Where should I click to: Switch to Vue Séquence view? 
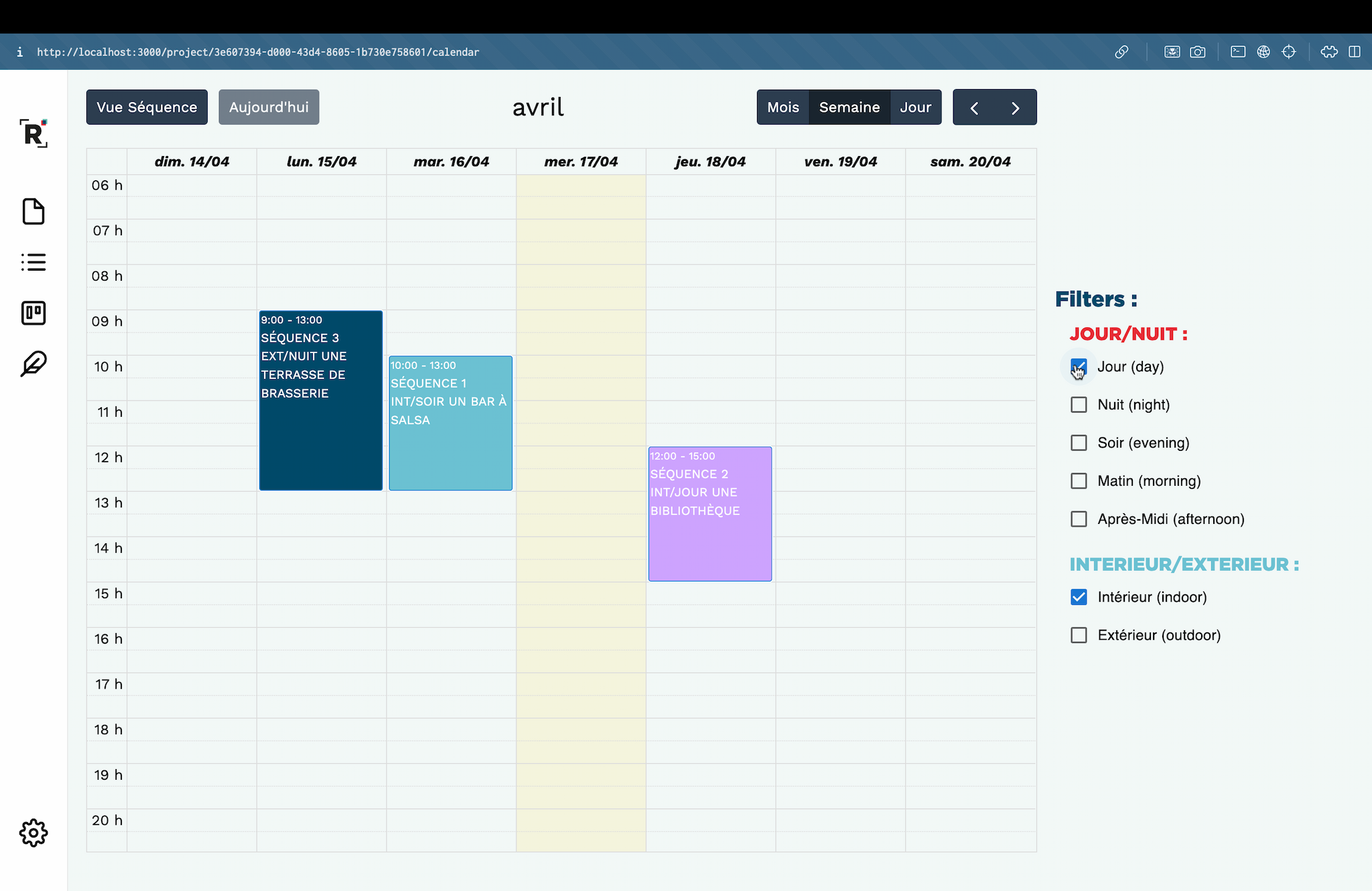tap(146, 107)
